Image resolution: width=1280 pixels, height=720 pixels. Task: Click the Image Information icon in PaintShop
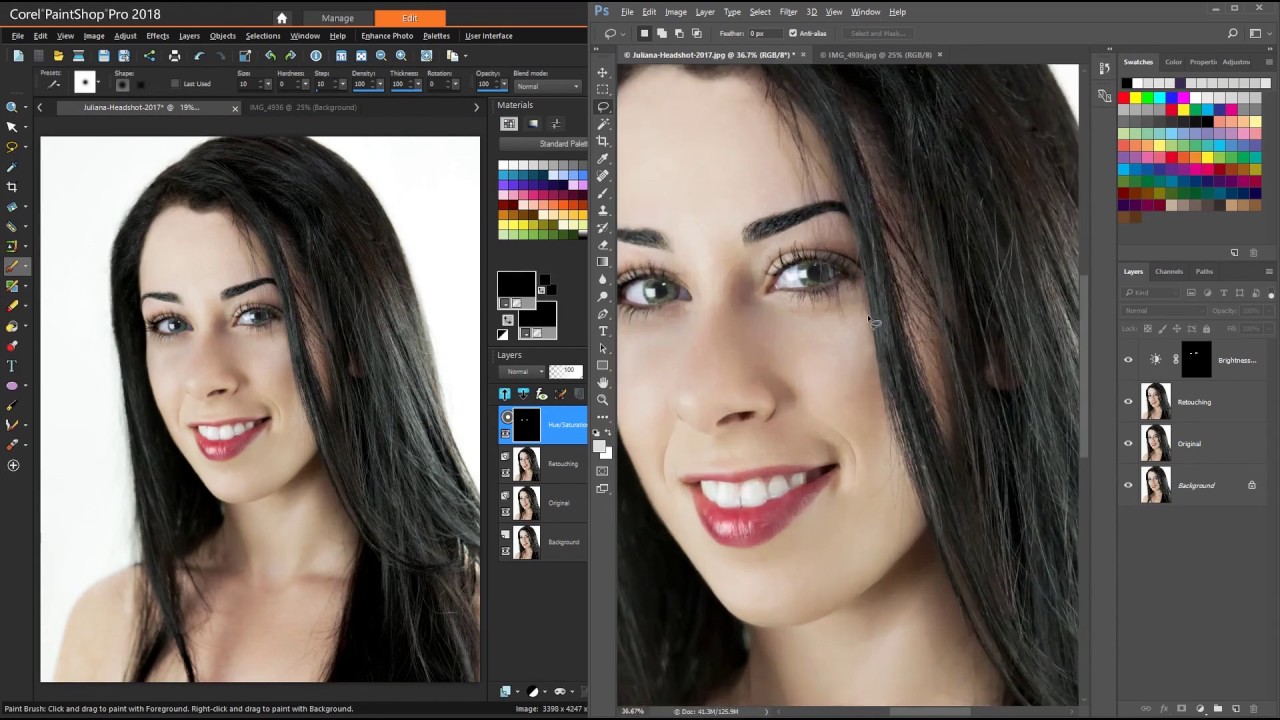click(x=316, y=56)
